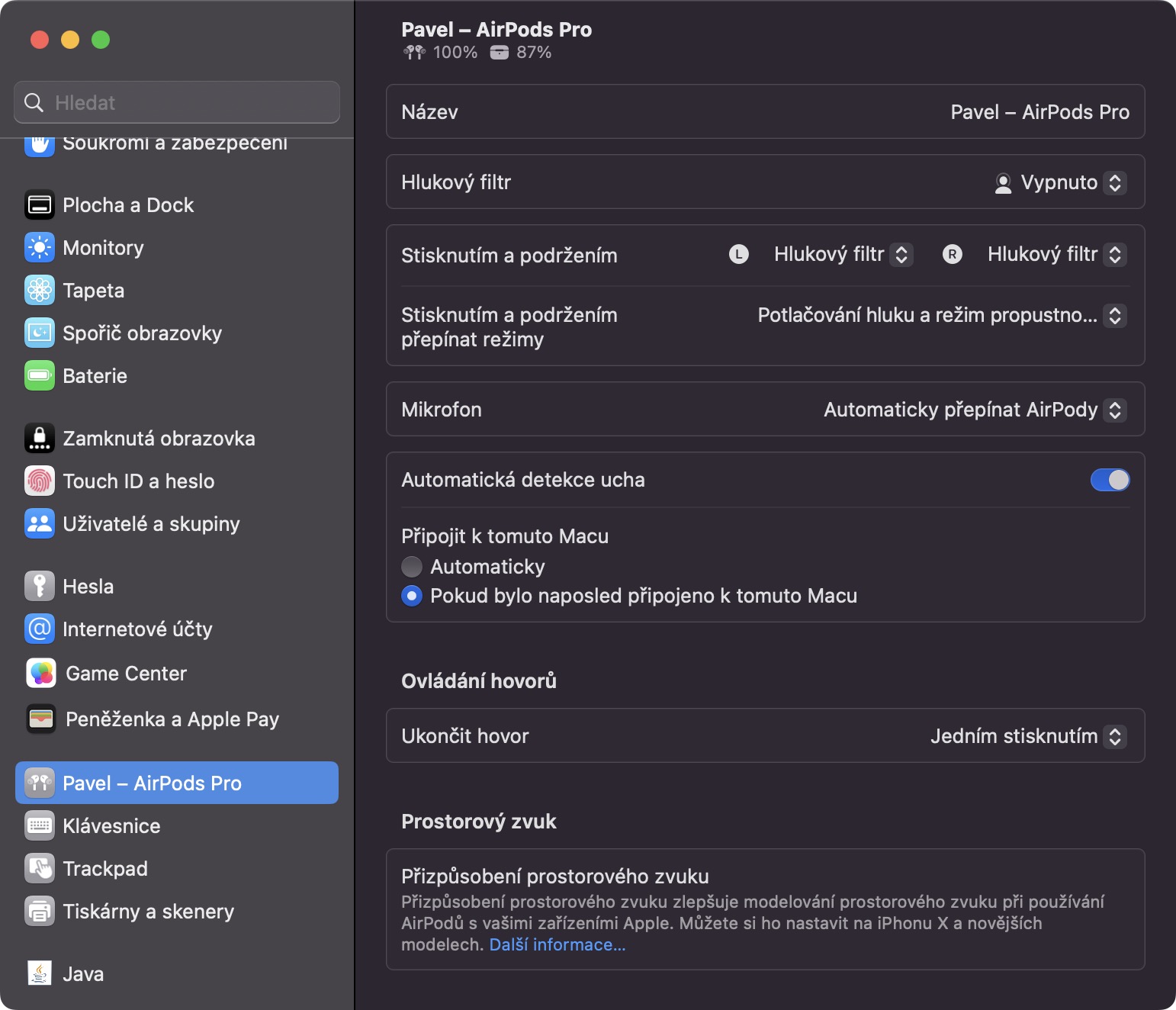Image resolution: width=1176 pixels, height=1010 pixels.
Task: Open Baterie via its green battery icon
Action: (x=40, y=376)
